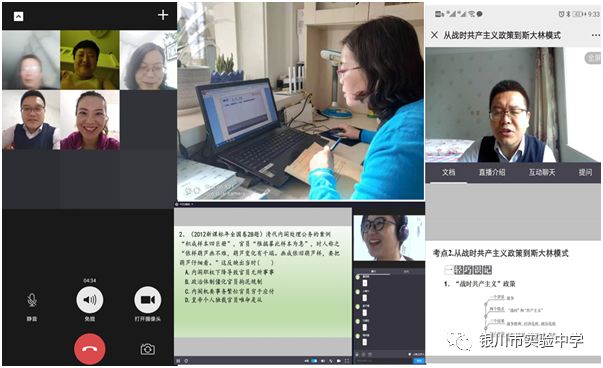Mute the microphone with 静音 button
The width and height of the screenshot is (603, 368).
coord(32,306)
